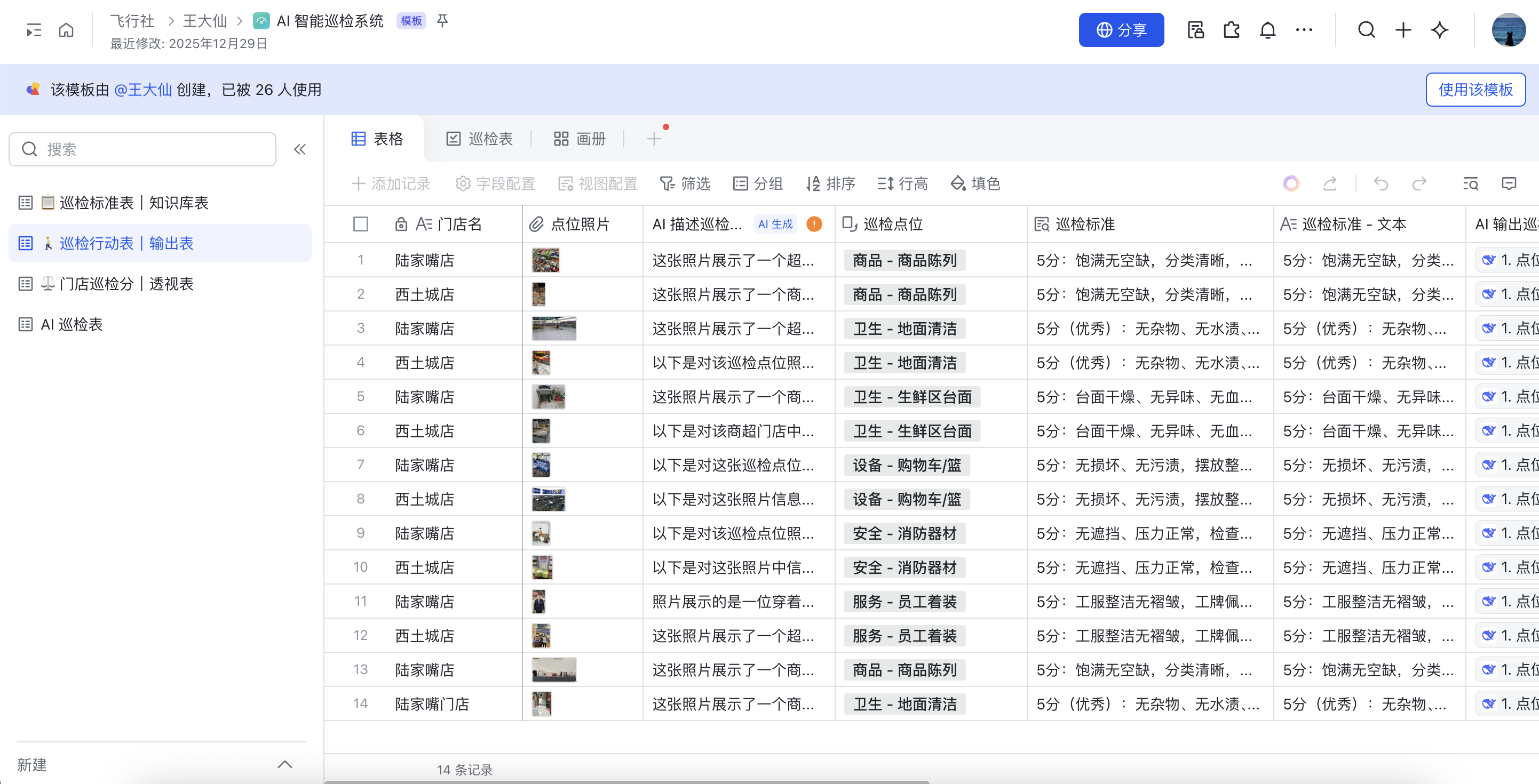Toggle the navigation sidebar menu icon
This screenshot has height=784, width=1539.
(34, 30)
